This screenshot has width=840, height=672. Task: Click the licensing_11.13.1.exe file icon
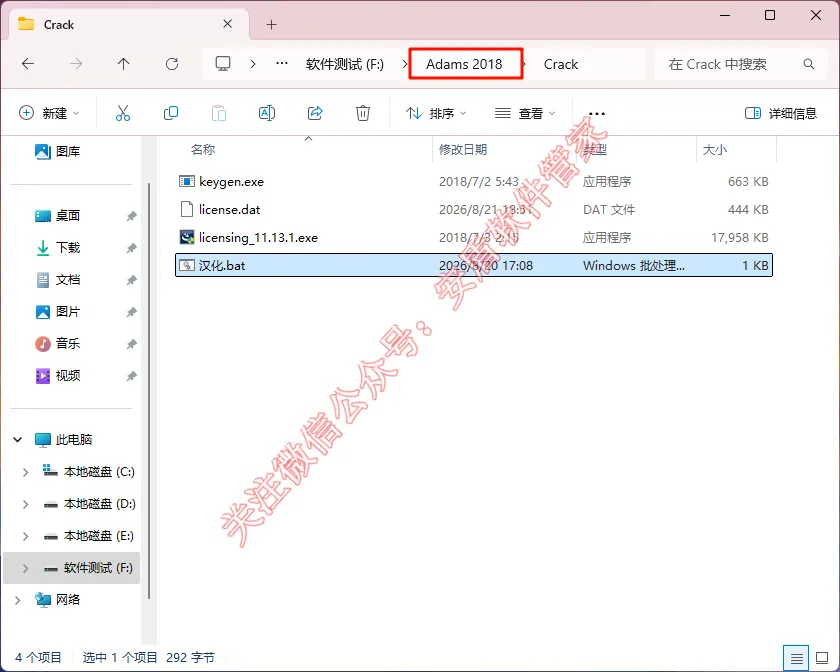click(186, 237)
